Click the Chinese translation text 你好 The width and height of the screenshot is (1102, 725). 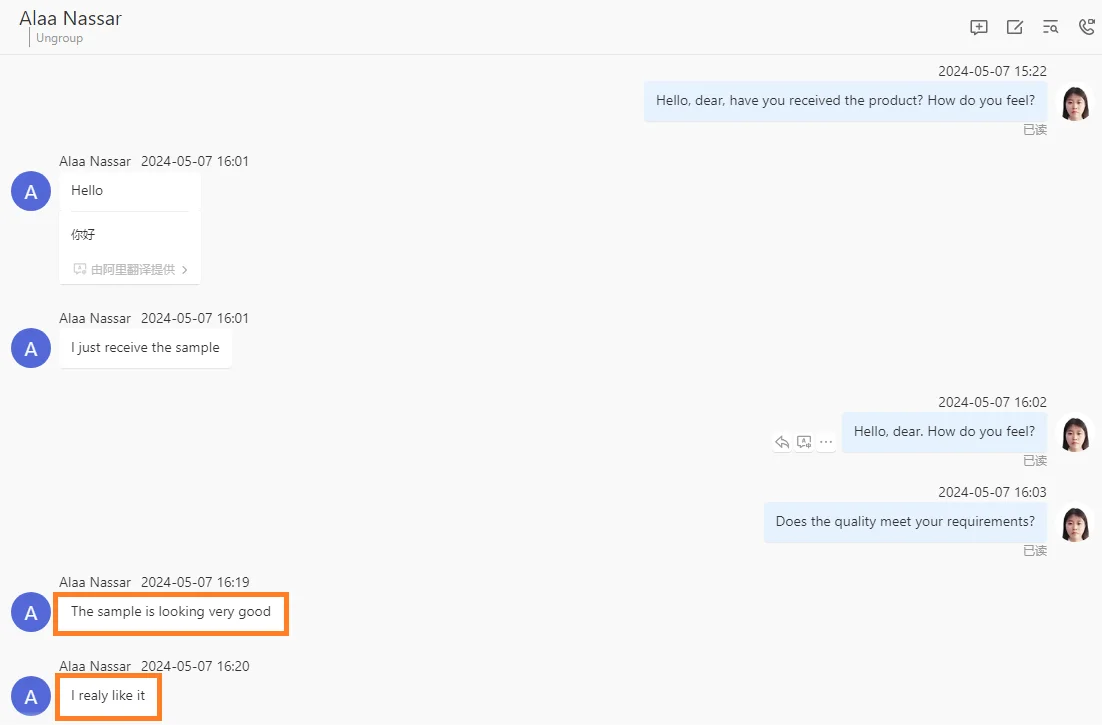pyautogui.click(x=83, y=235)
